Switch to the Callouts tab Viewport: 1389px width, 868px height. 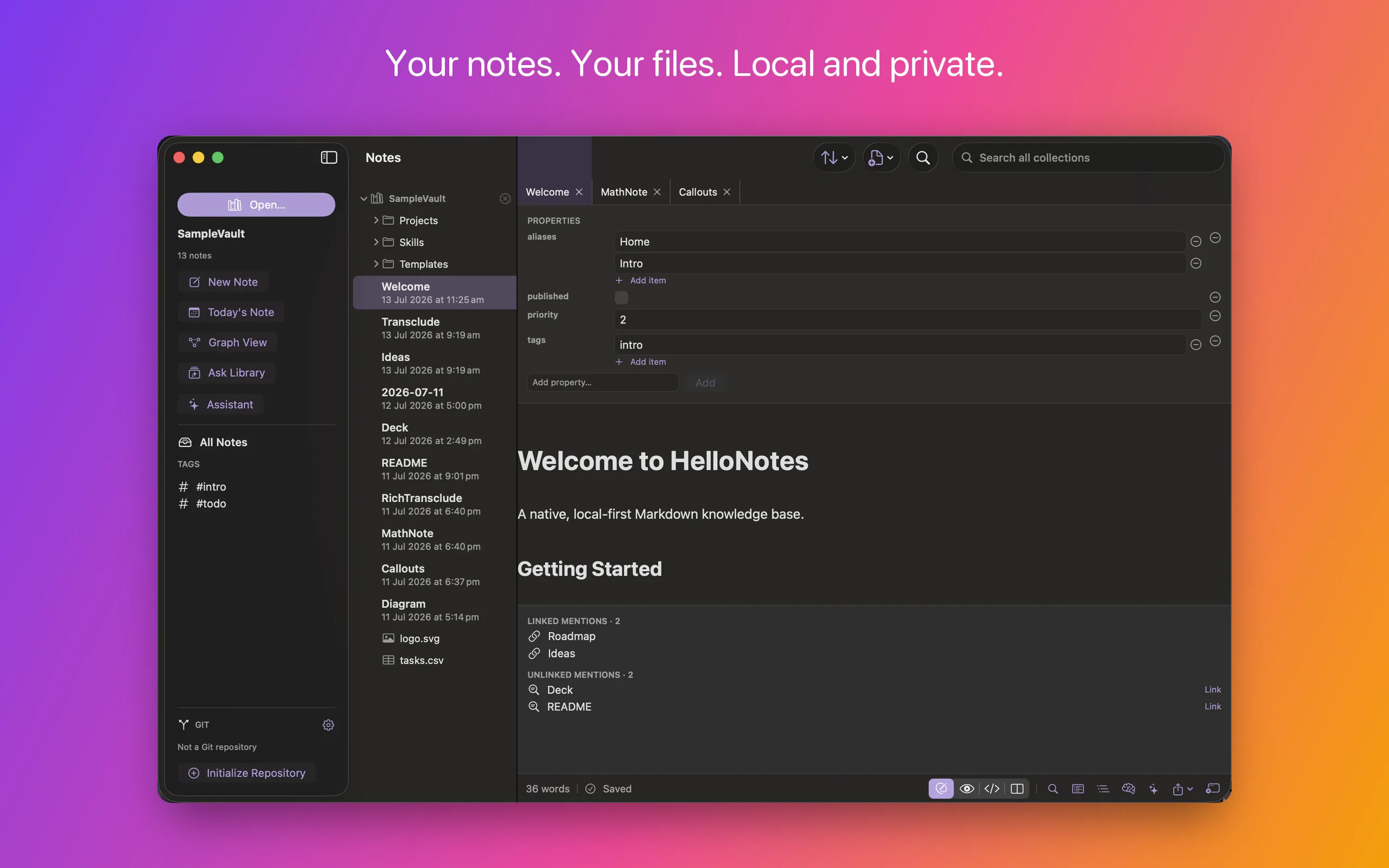click(x=697, y=192)
